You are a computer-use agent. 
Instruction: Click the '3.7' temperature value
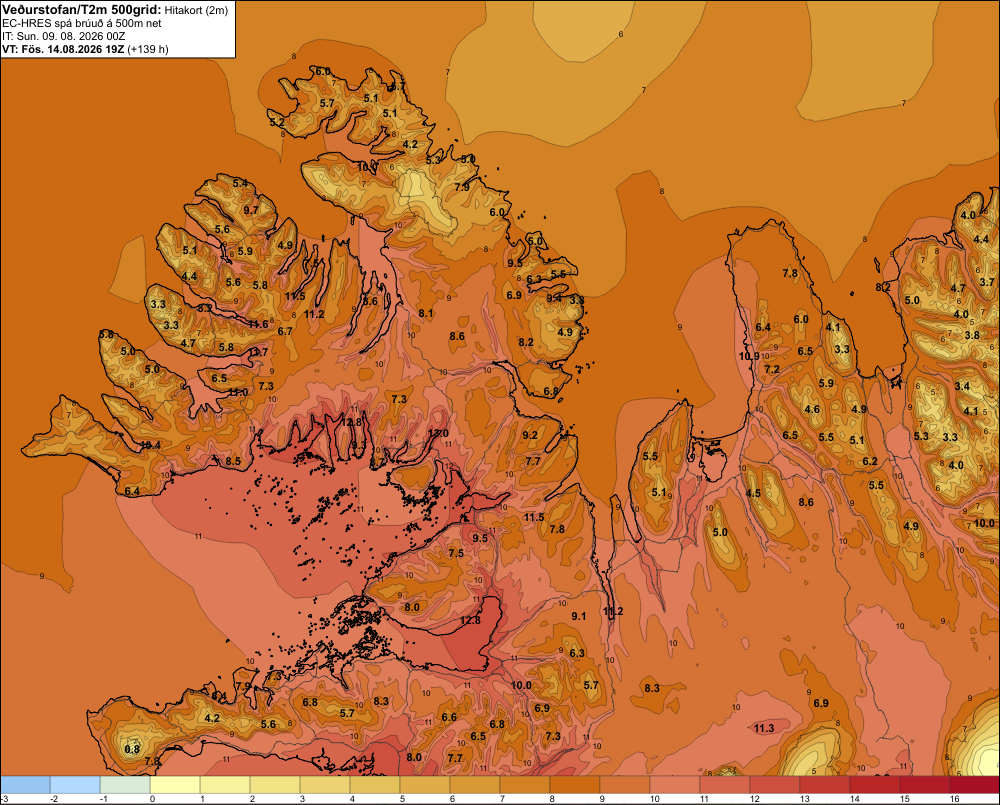[x=987, y=282]
